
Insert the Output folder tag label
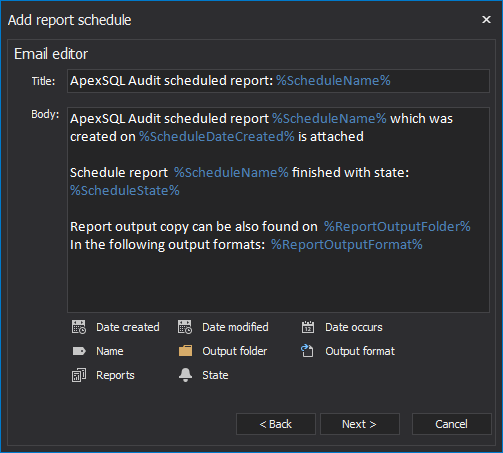click(235, 351)
